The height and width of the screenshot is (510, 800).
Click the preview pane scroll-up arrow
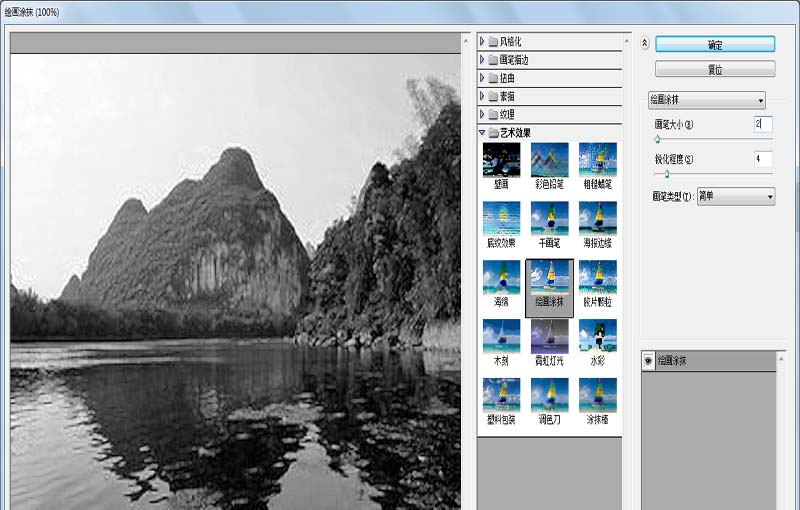click(465, 40)
